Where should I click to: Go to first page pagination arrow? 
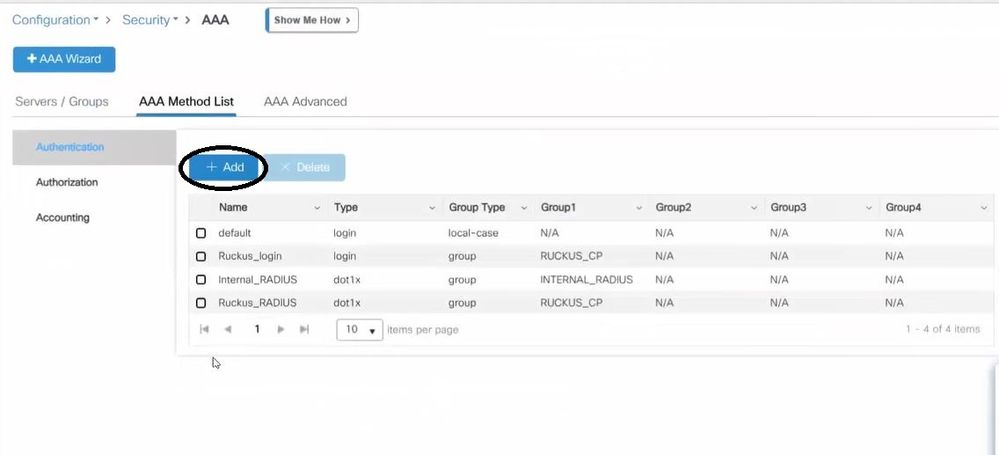(205, 329)
